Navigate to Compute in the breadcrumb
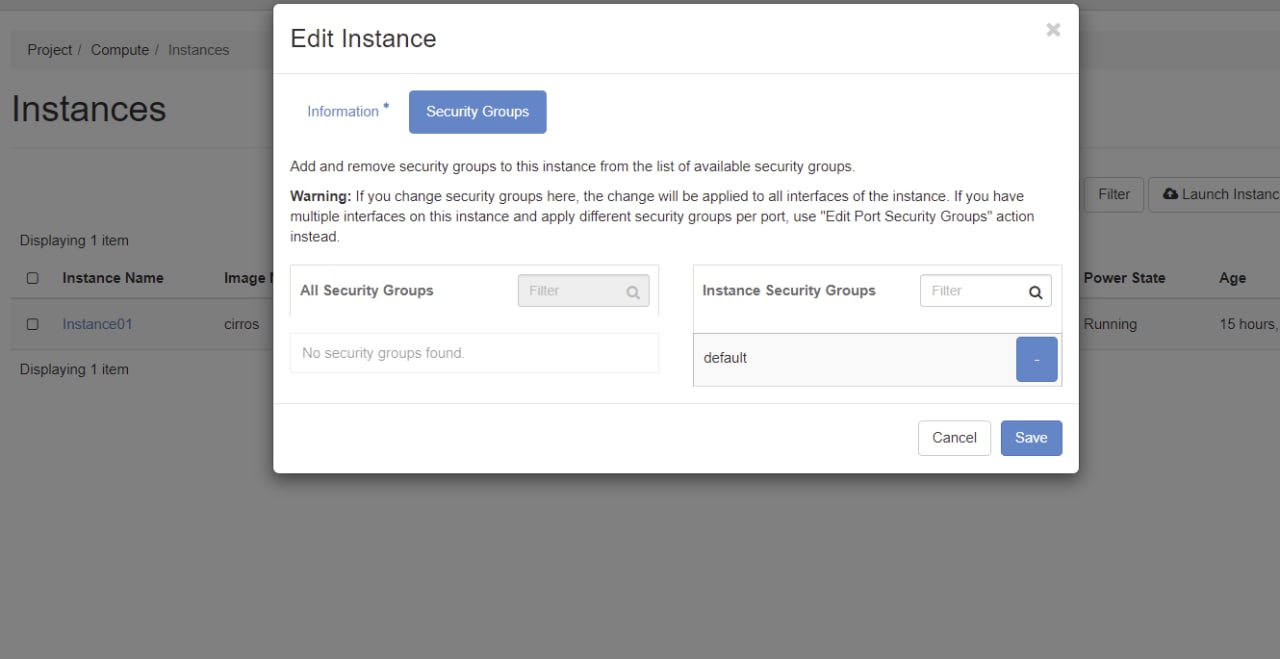Viewport: 1280px width, 659px height. (x=120, y=50)
